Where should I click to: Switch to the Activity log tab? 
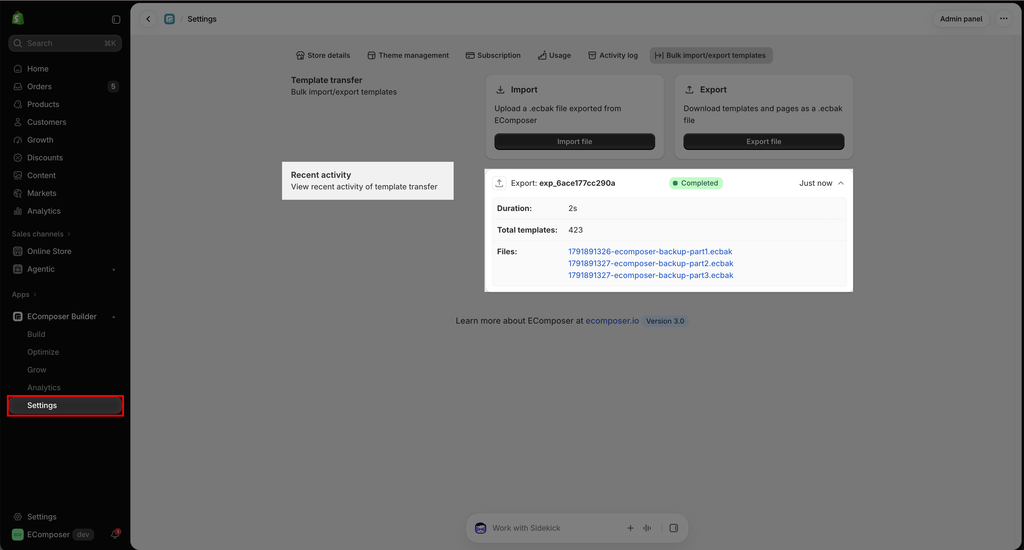[x=613, y=56]
